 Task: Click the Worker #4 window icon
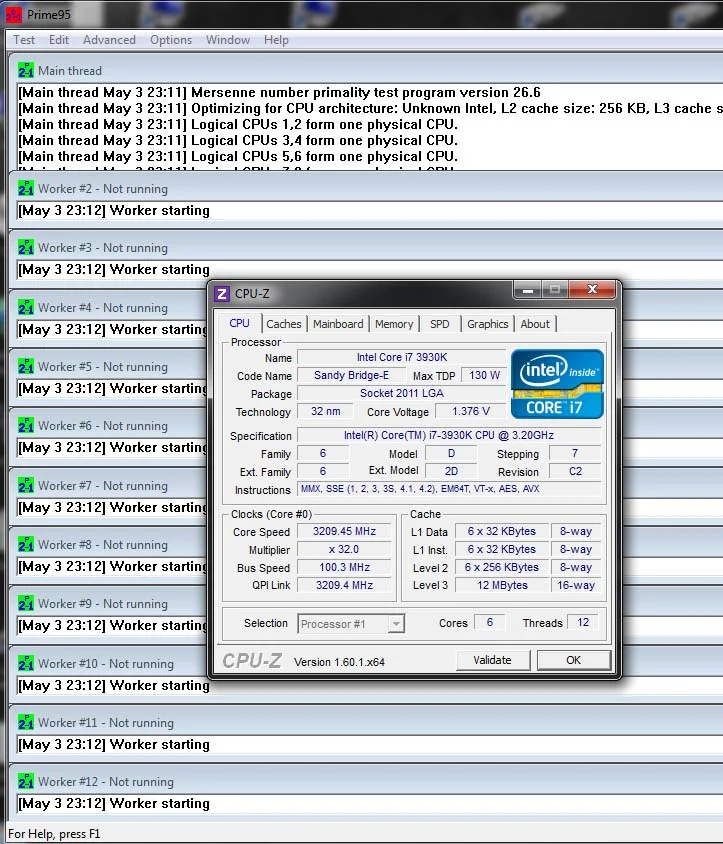(x=25, y=307)
